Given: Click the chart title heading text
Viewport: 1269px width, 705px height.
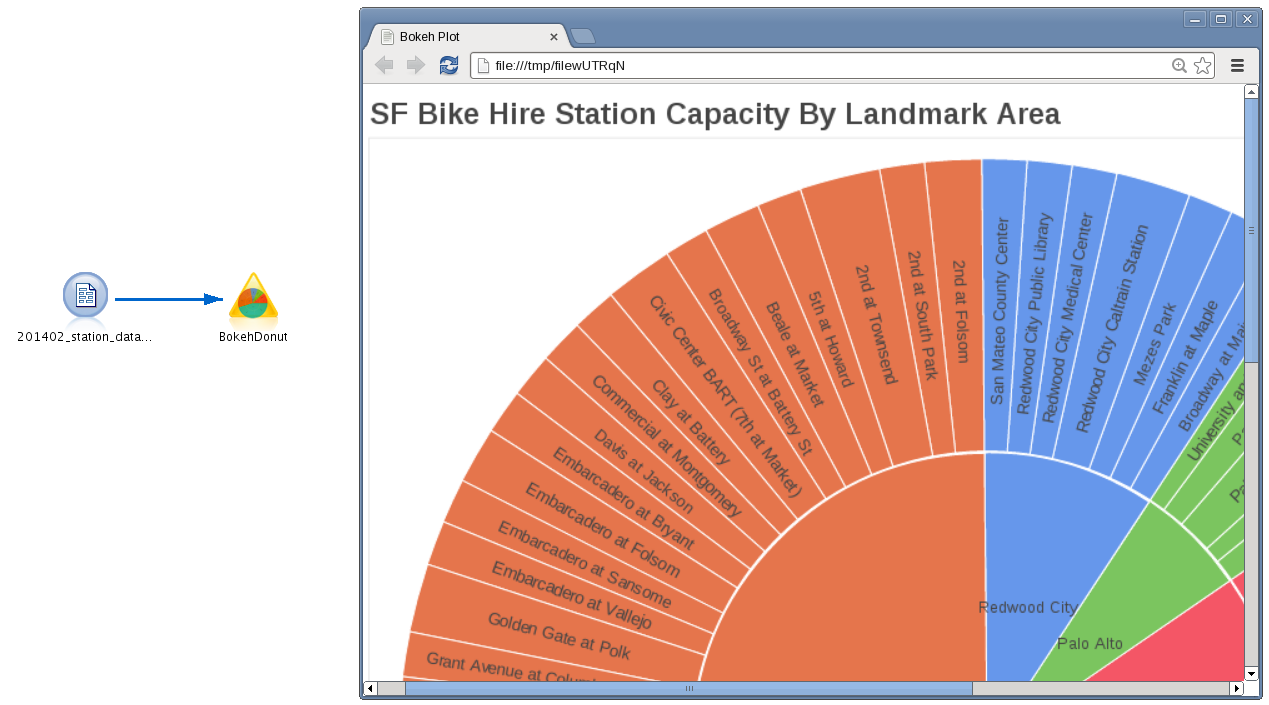Looking at the screenshot, I should [715, 114].
